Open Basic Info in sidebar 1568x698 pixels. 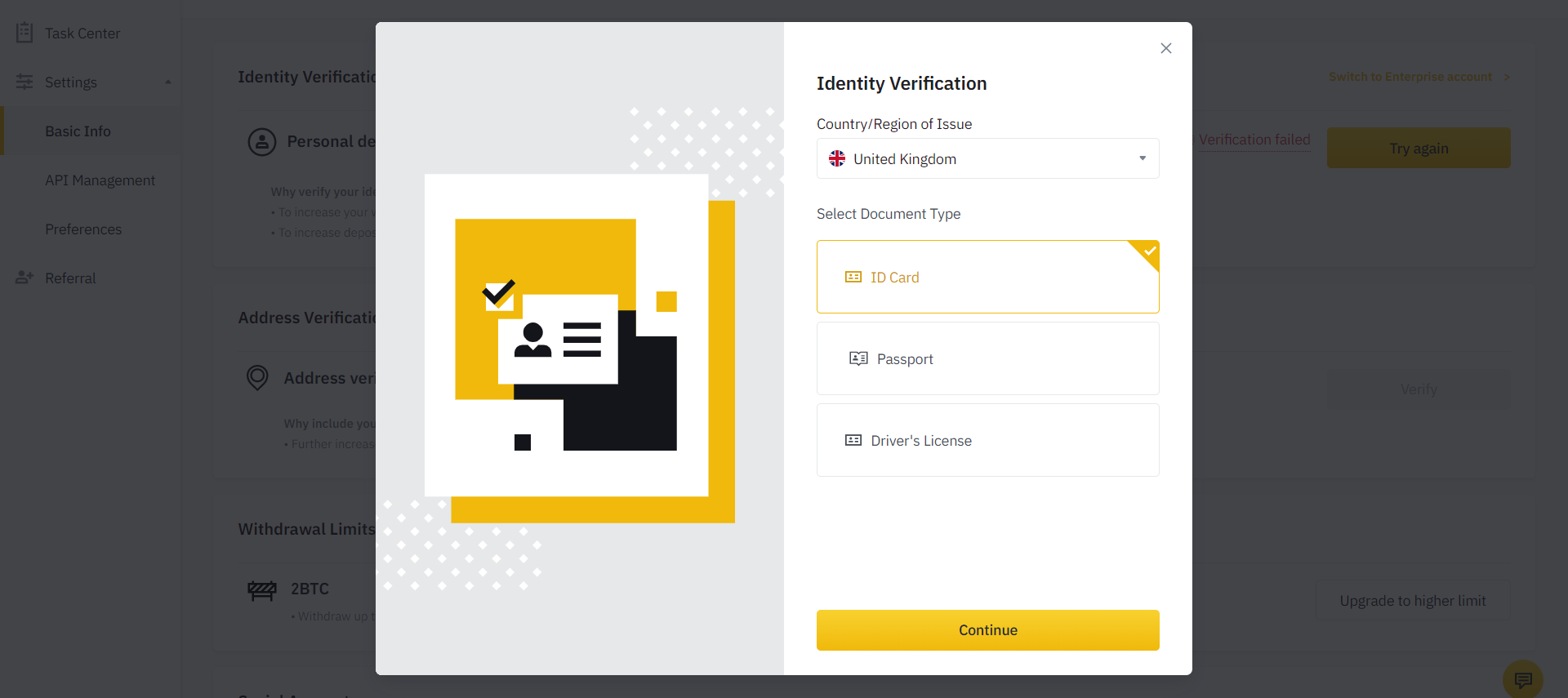click(78, 131)
